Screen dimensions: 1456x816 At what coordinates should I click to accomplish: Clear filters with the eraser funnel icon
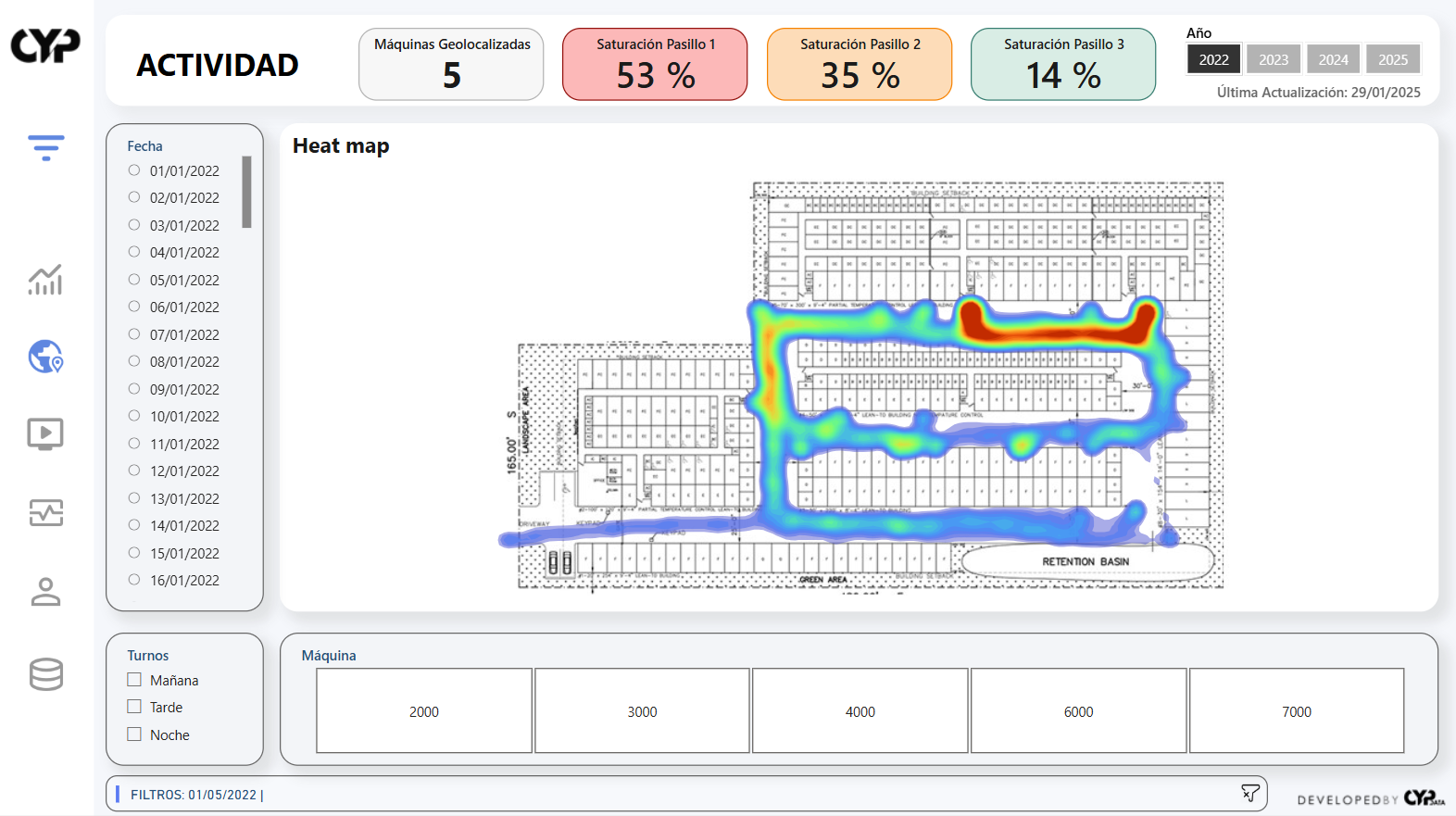1249,793
